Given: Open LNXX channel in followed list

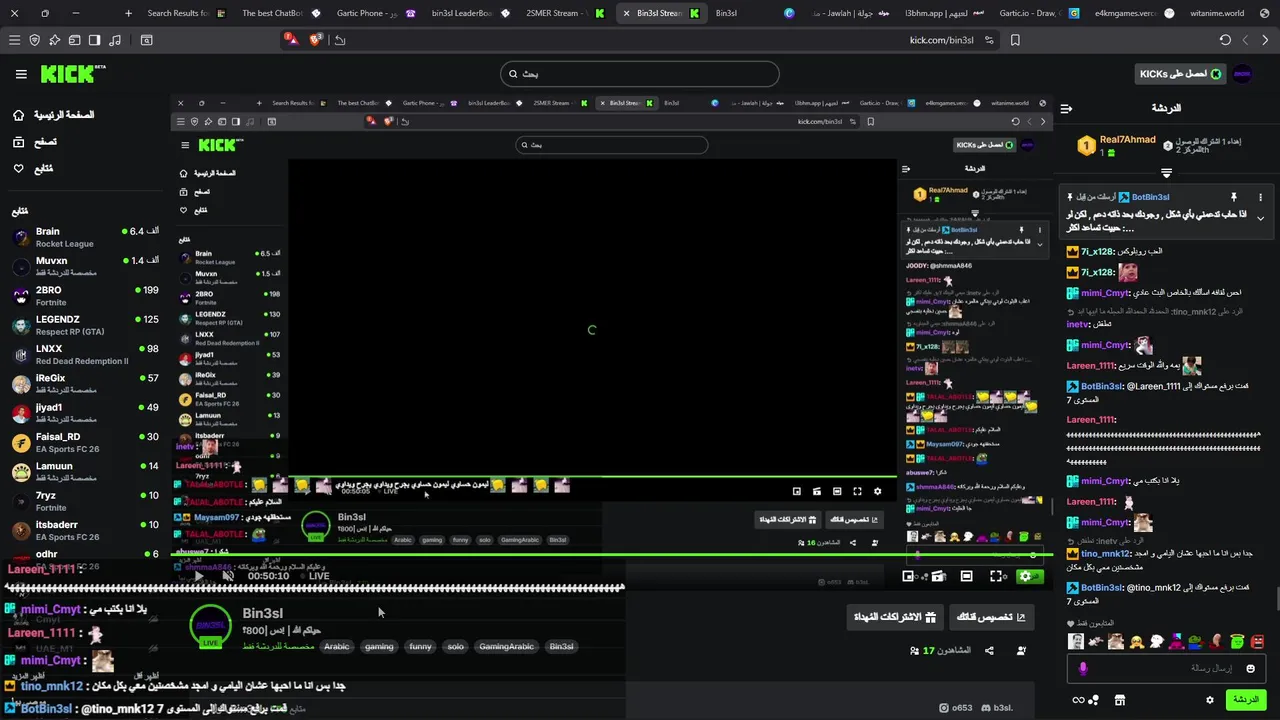Looking at the screenshot, I should [85, 354].
